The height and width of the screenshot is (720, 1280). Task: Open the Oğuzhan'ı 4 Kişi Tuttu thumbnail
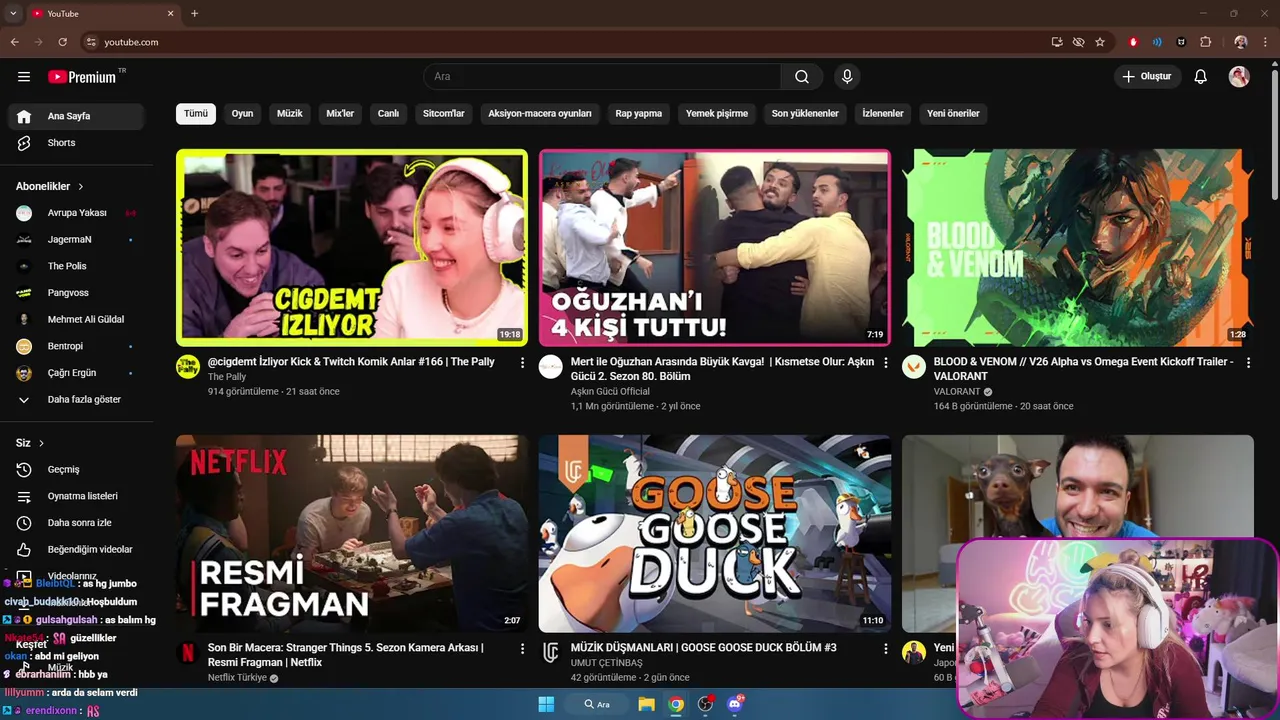pyautogui.click(x=714, y=248)
